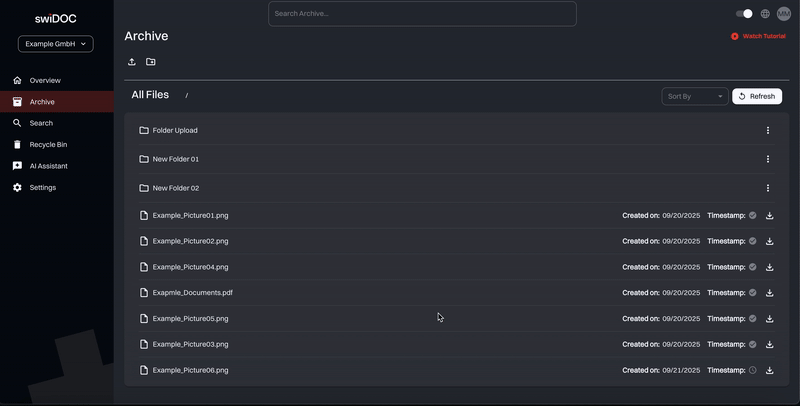
Task: Click the Refresh button
Action: pos(757,96)
